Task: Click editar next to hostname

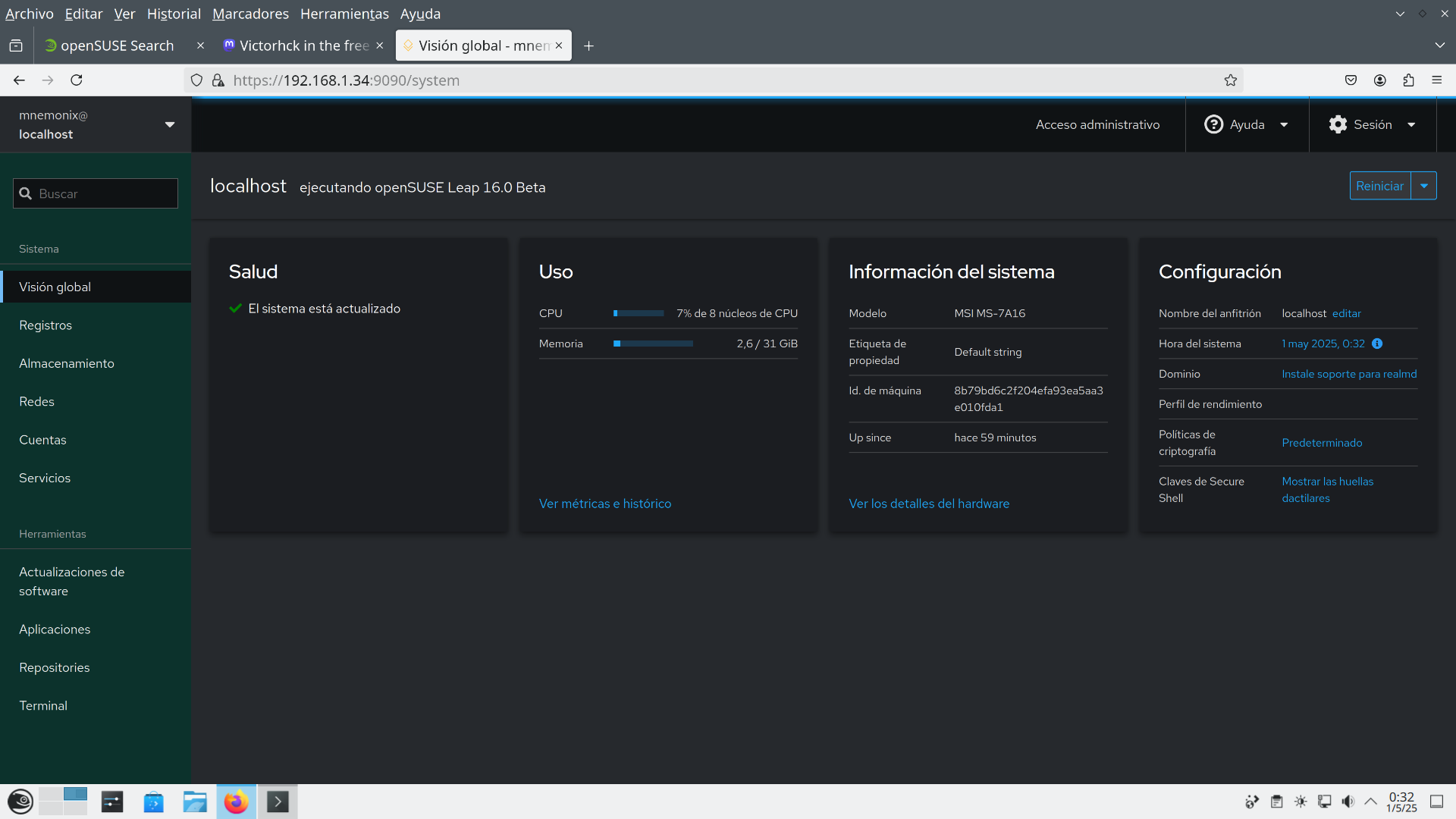Action: pyautogui.click(x=1346, y=313)
